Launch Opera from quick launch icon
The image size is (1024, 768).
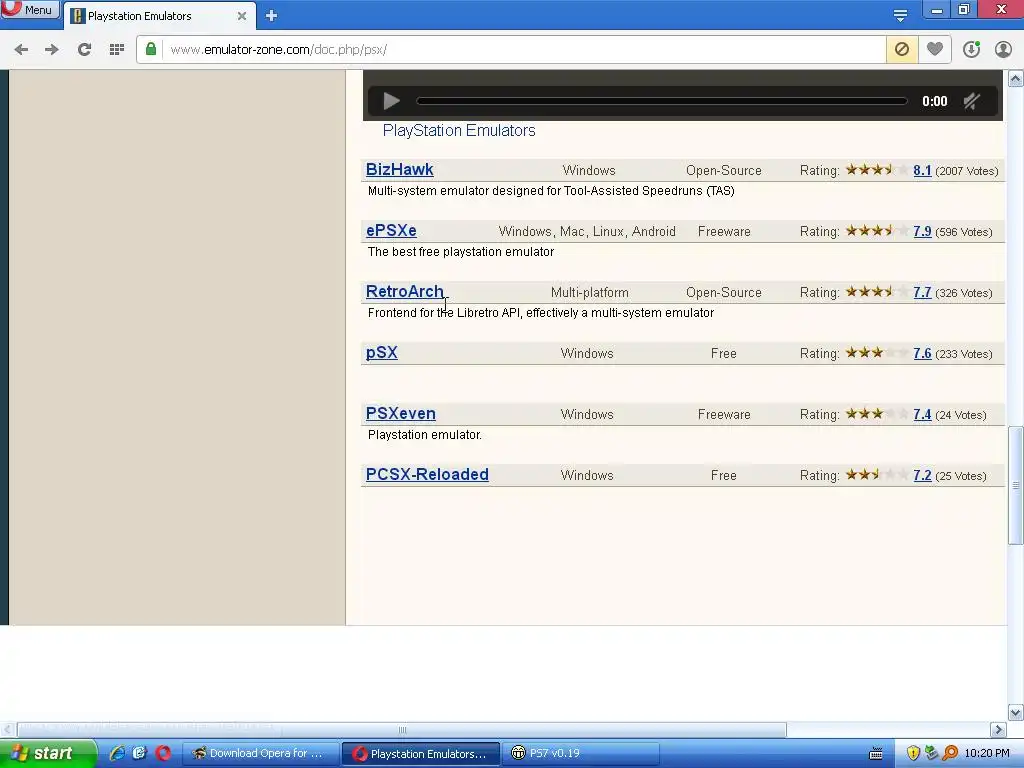tap(163, 753)
